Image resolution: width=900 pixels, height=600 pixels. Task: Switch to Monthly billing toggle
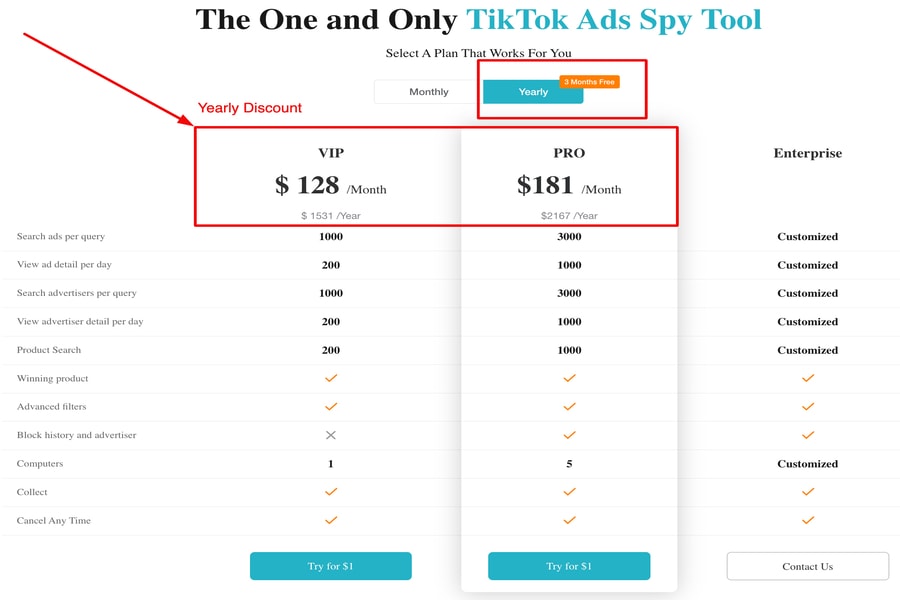(428, 92)
